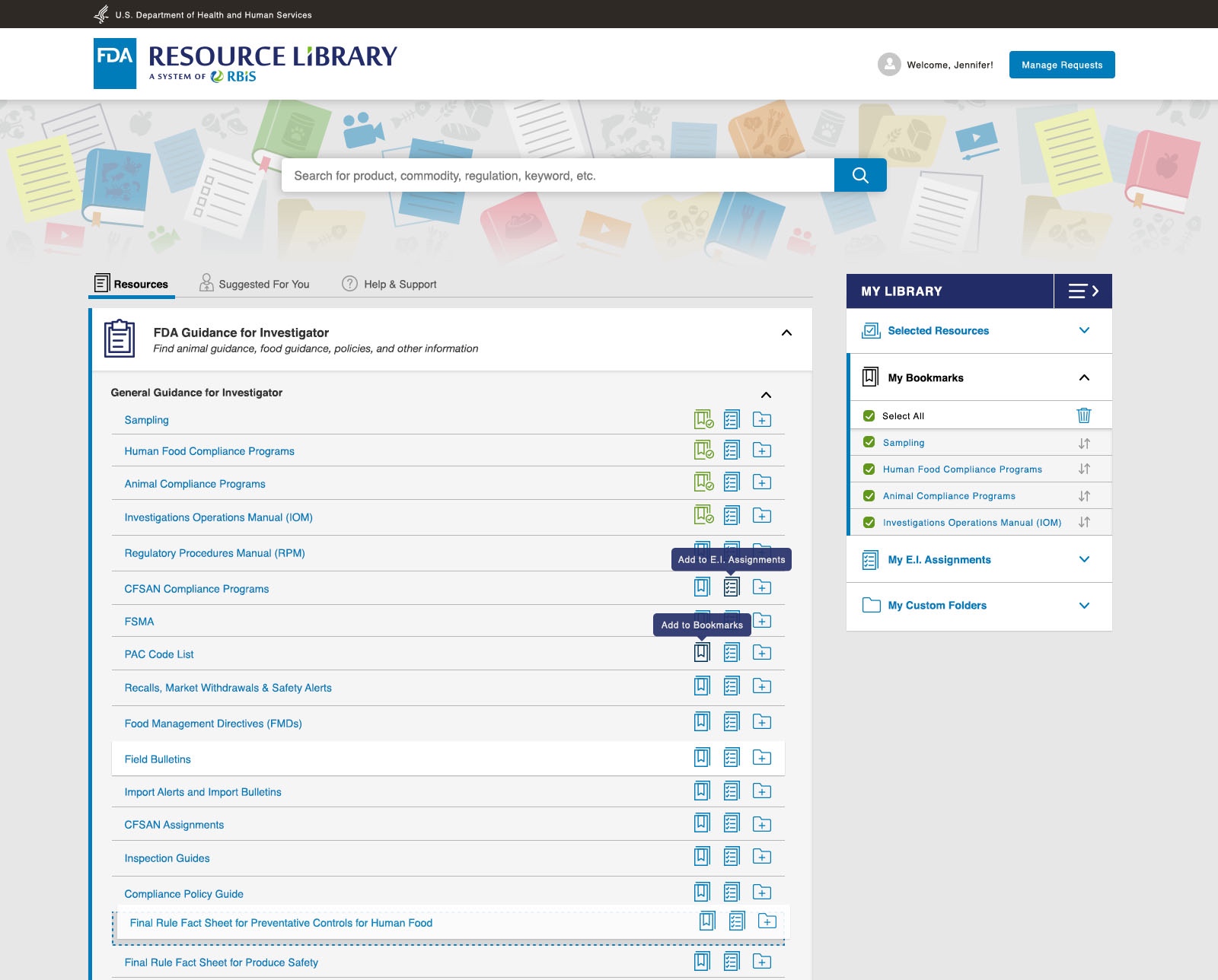
Task: Open the Inspection Guides link
Action: (167, 858)
